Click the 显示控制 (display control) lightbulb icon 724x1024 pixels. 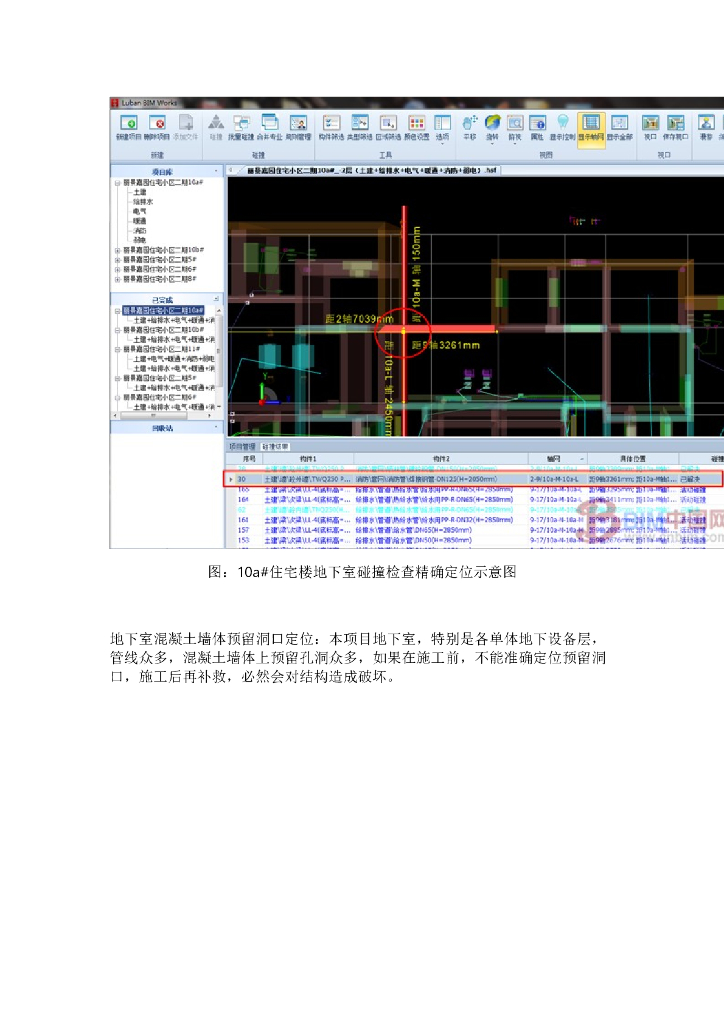(x=562, y=127)
